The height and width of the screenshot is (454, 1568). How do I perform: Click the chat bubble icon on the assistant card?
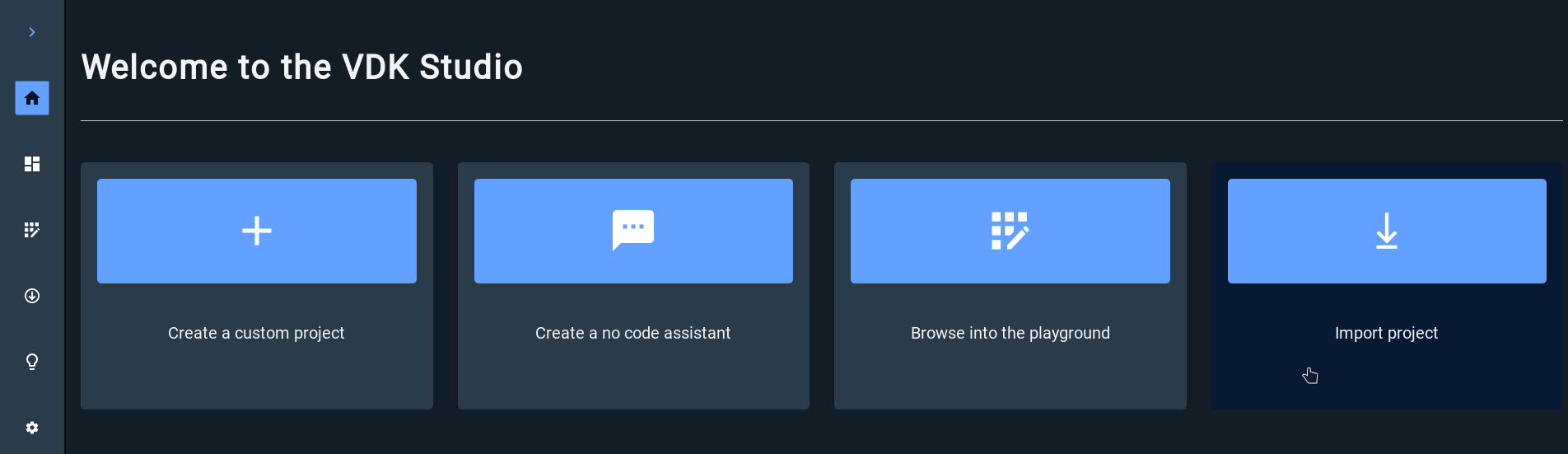[633, 230]
